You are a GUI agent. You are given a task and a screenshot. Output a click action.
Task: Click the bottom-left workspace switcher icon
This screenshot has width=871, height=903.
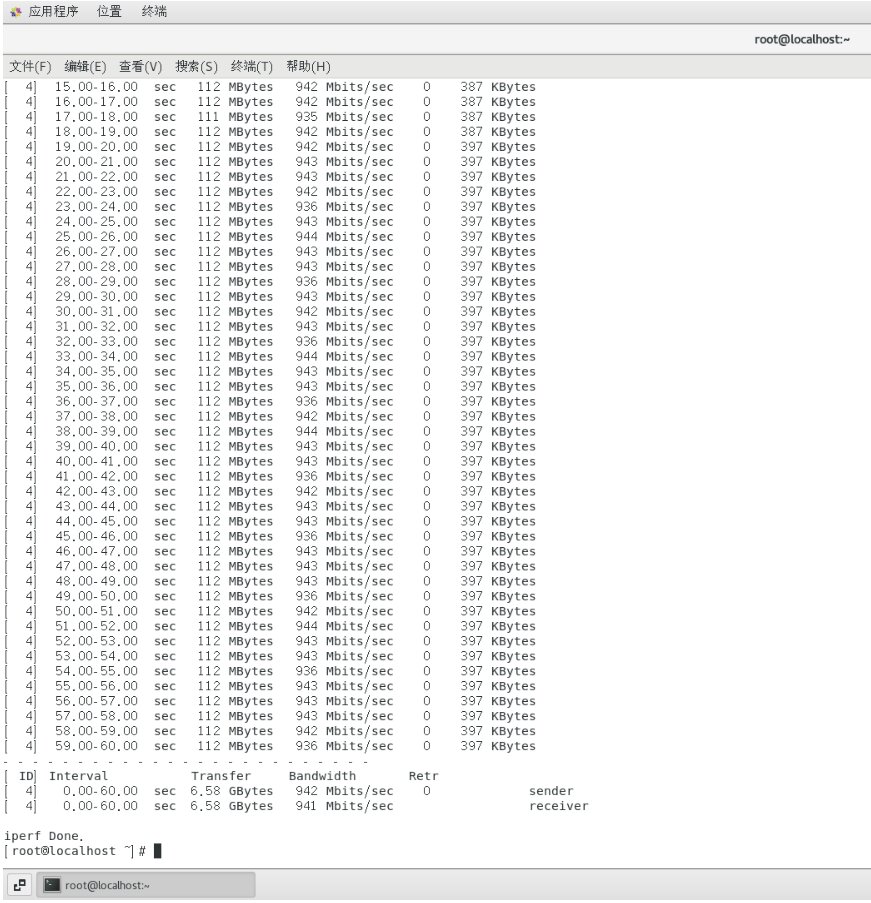[20, 885]
